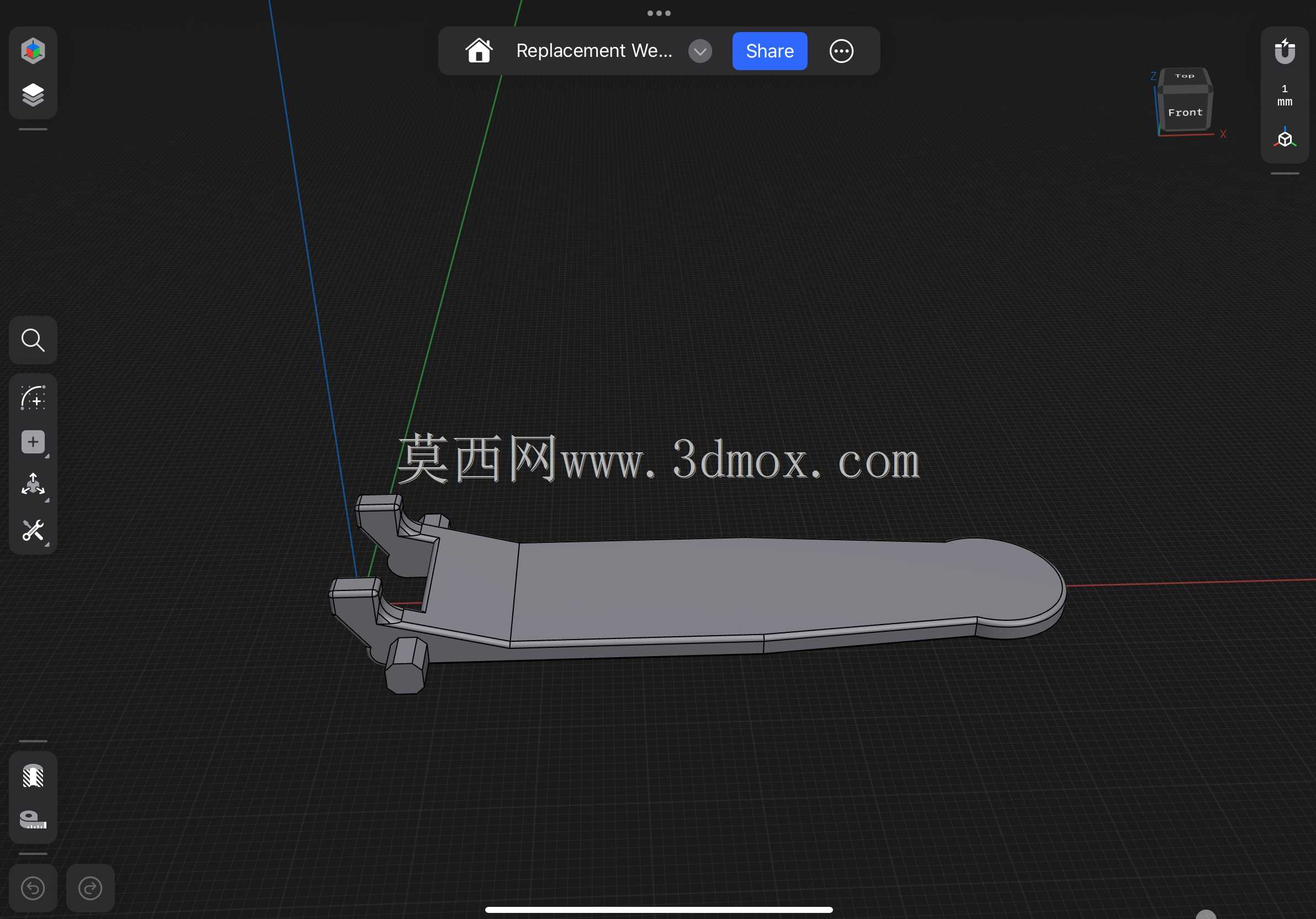Open the more options ellipsis menu
This screenshot has height=919, width=1316.
click(x=841, y=51)
